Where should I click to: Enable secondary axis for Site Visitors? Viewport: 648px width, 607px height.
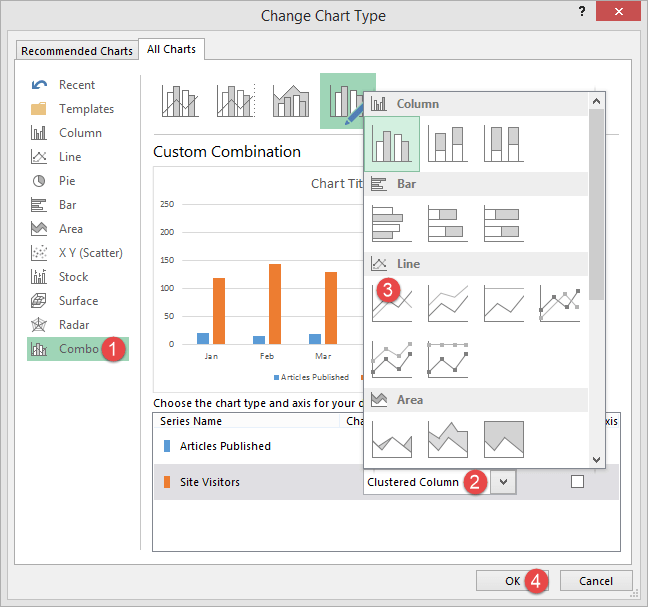point(577,482)
